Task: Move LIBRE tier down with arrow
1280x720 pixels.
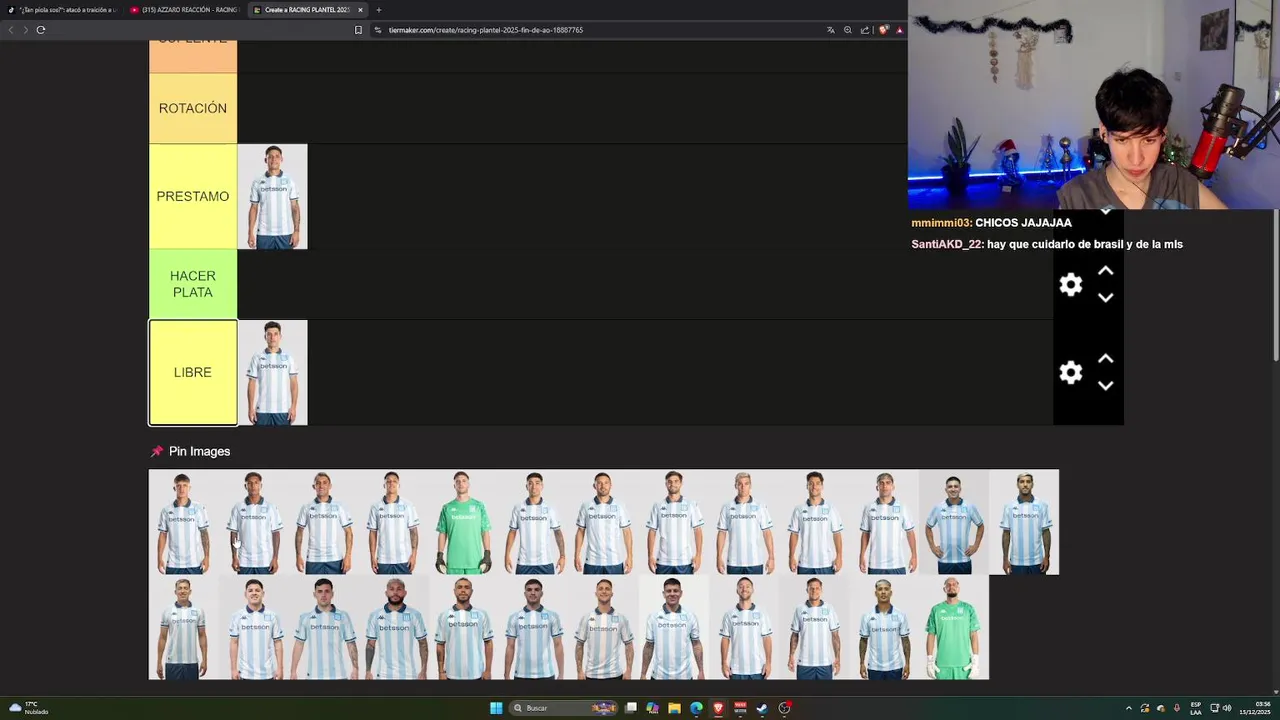Action: [1105, 386]
